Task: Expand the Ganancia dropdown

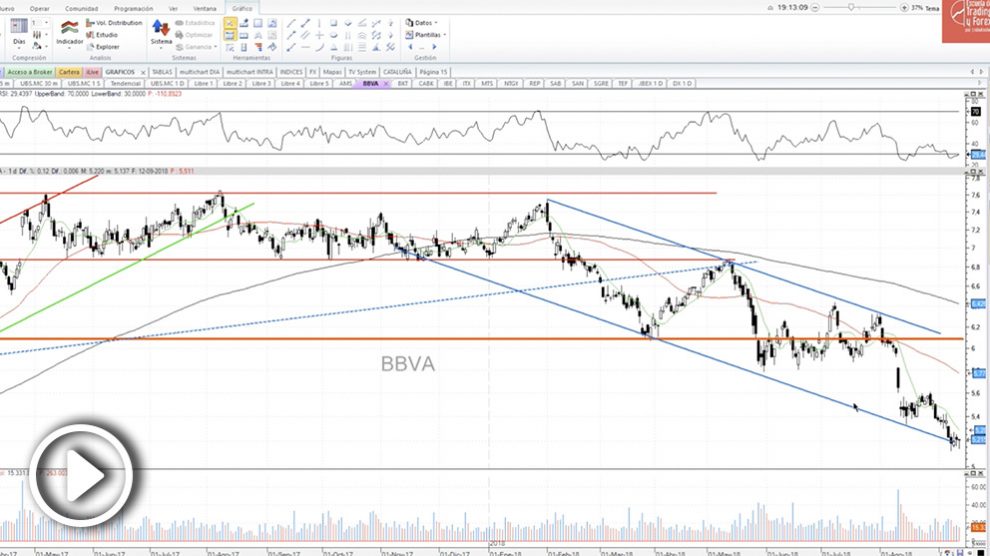Action: point(215,47)
